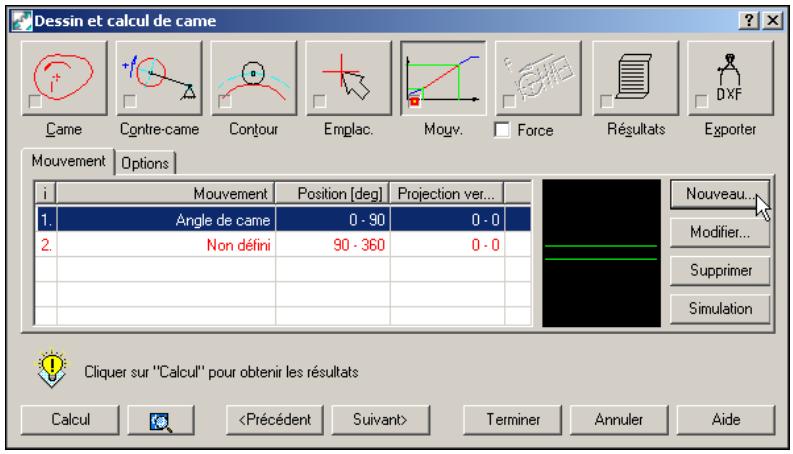Switch to the Mouvement tab

tap(68, 161)
